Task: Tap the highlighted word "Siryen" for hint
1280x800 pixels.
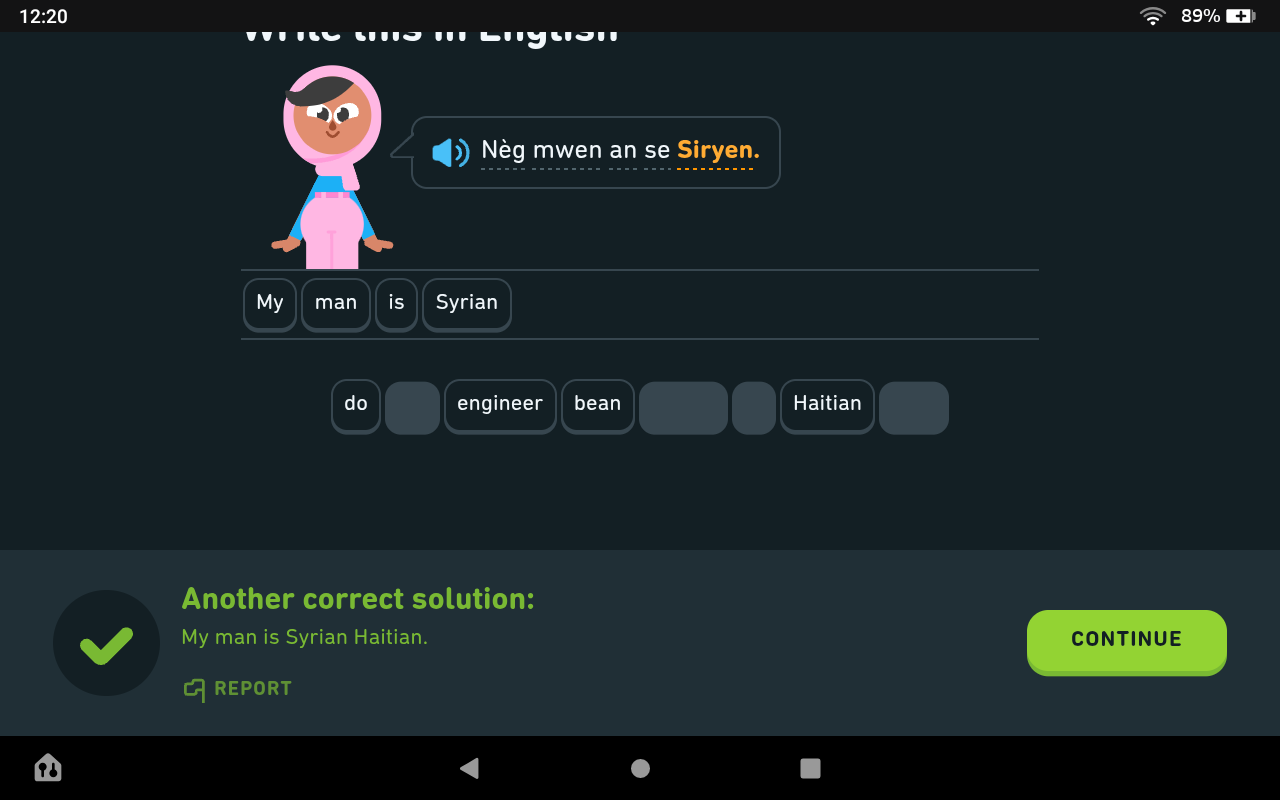Action: (x=718, y=151)
